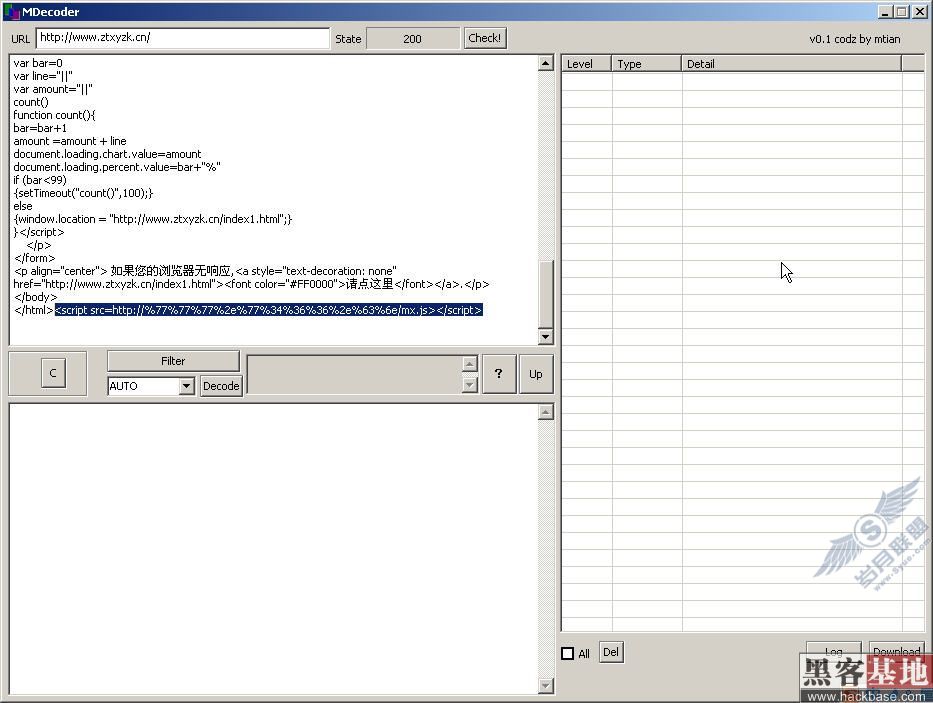Click the '</body>' line
This screenshot has height=703, width=933.
tap(36, 297)
